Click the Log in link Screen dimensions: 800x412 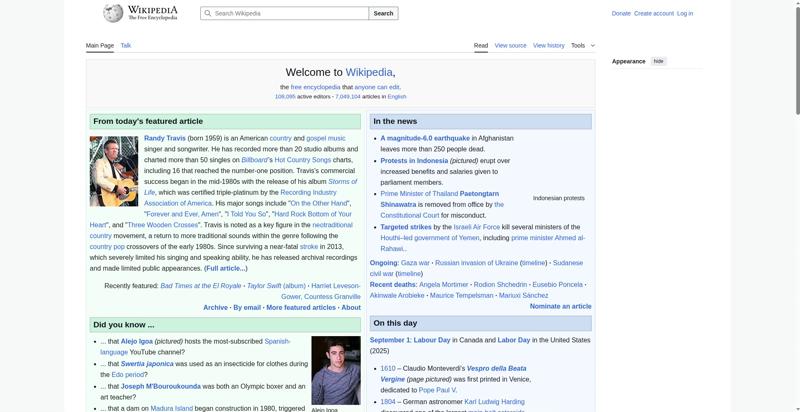[x=685, y=13]
